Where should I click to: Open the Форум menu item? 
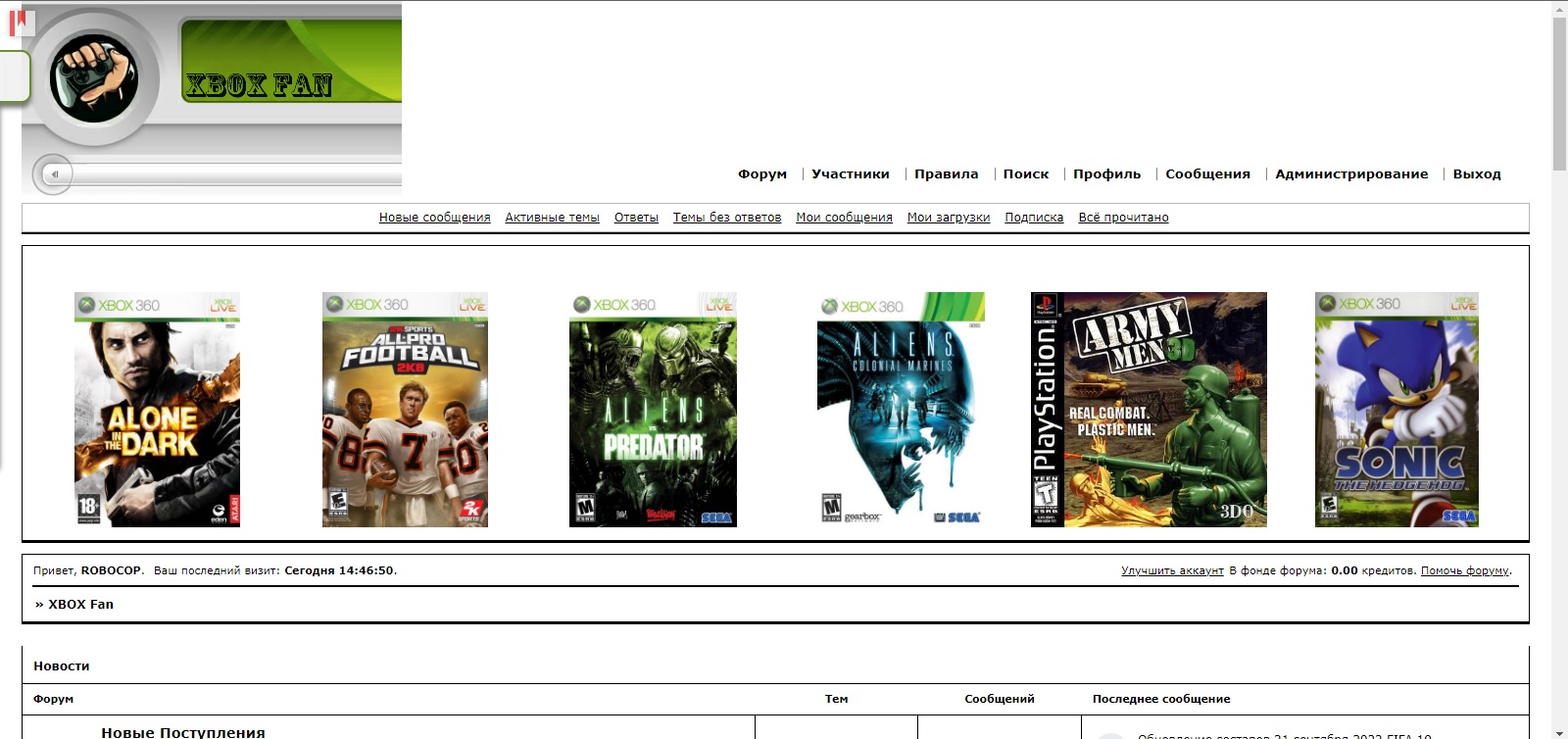click(762, 173)
